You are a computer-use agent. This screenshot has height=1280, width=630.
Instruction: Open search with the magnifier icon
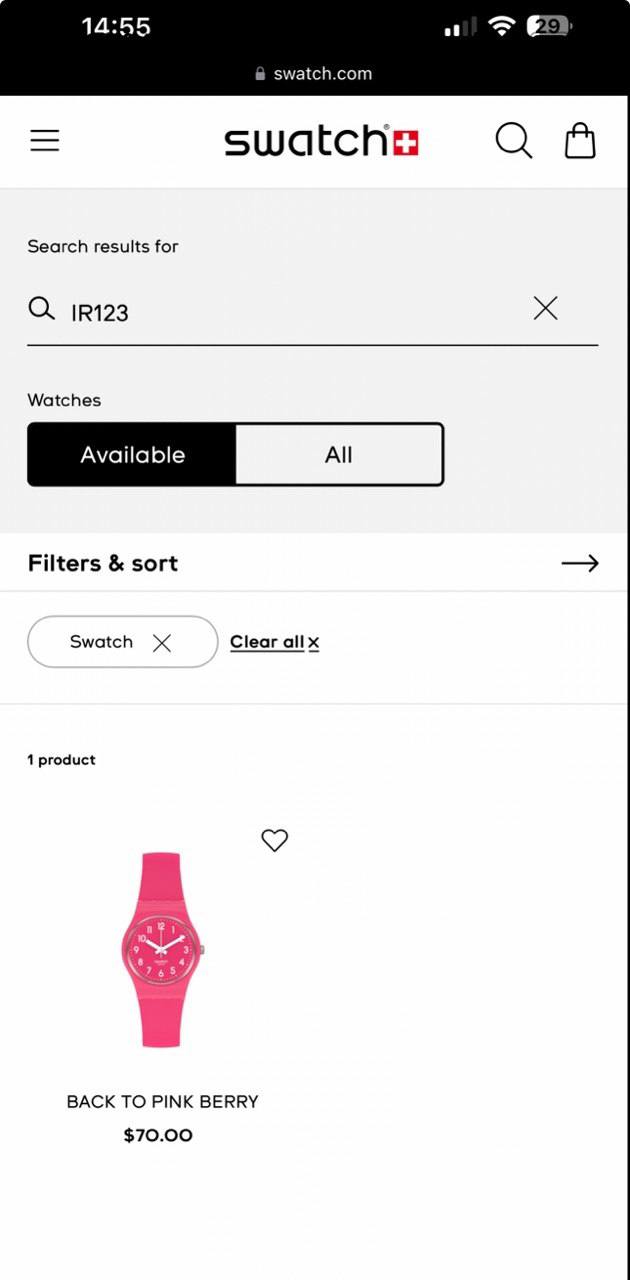pyautogui.click(x=513, y=141)
